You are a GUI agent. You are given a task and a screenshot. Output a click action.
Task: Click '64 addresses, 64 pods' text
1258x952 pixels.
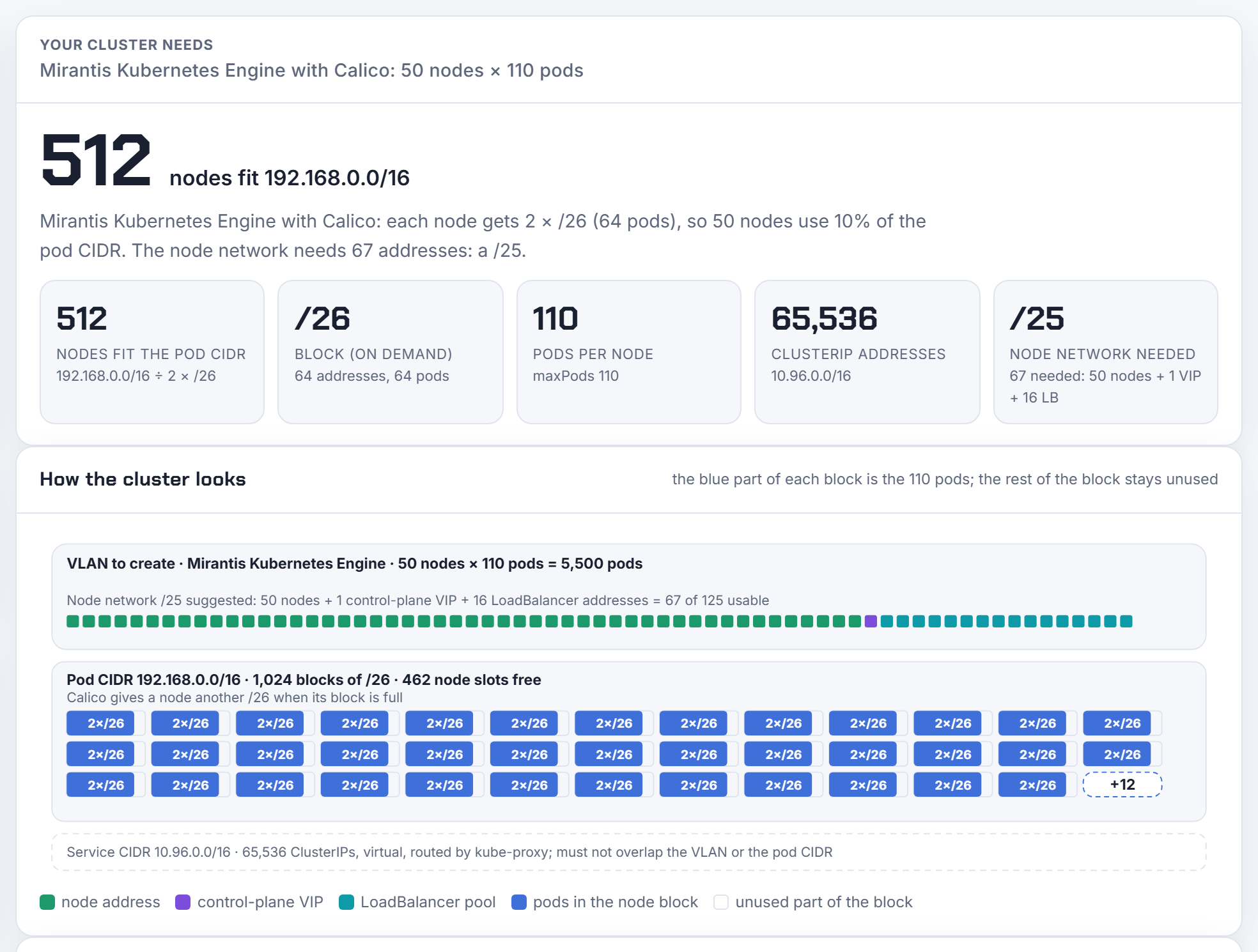(x=372, y=376)
